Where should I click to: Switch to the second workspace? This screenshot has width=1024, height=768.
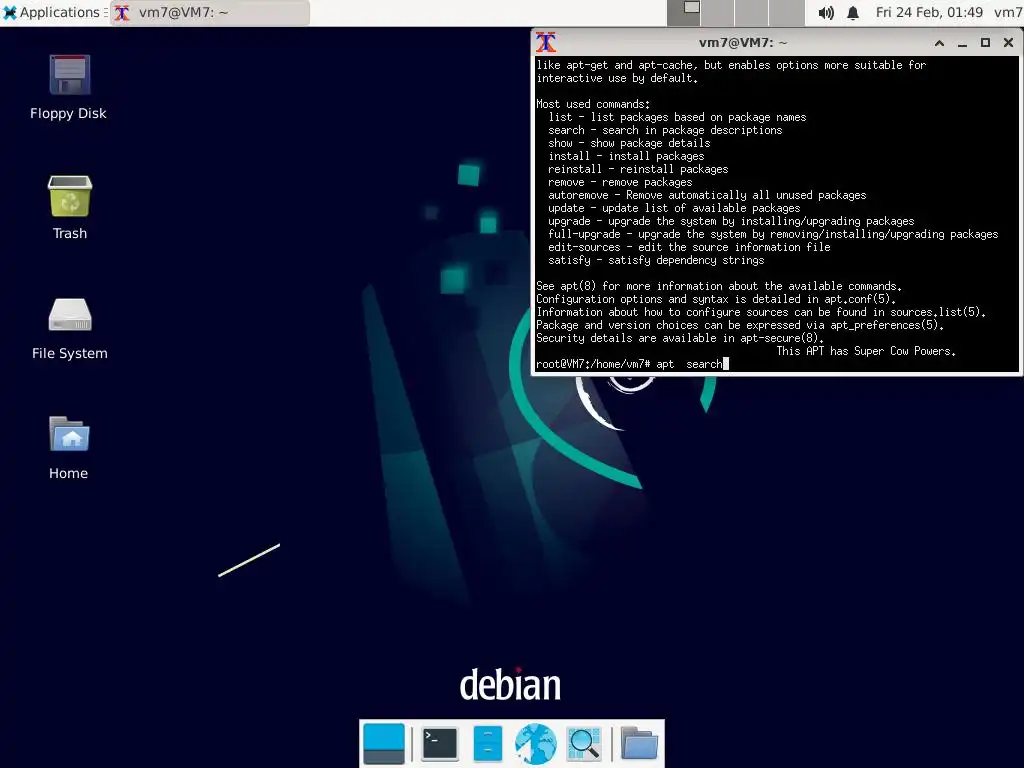(x=718, y=12)
